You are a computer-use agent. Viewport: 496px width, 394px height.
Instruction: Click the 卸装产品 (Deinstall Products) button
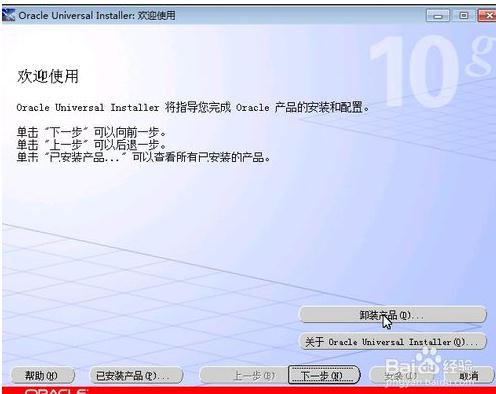pos(393,315)
